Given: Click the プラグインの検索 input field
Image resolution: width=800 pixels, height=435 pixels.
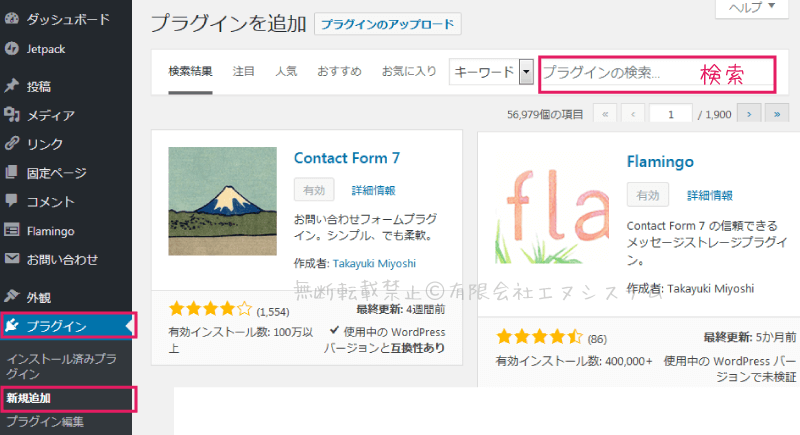Looking at the screenshot, I should pos(657,74).
